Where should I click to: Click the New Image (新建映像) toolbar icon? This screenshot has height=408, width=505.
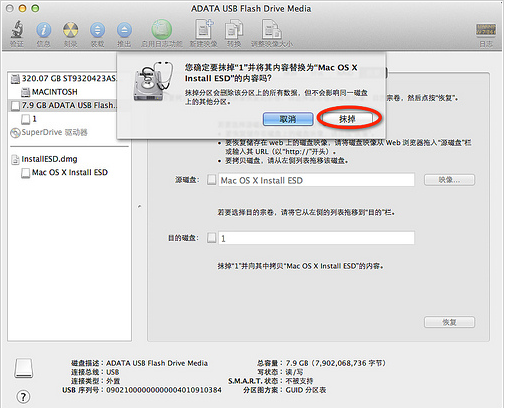[203, 29]
